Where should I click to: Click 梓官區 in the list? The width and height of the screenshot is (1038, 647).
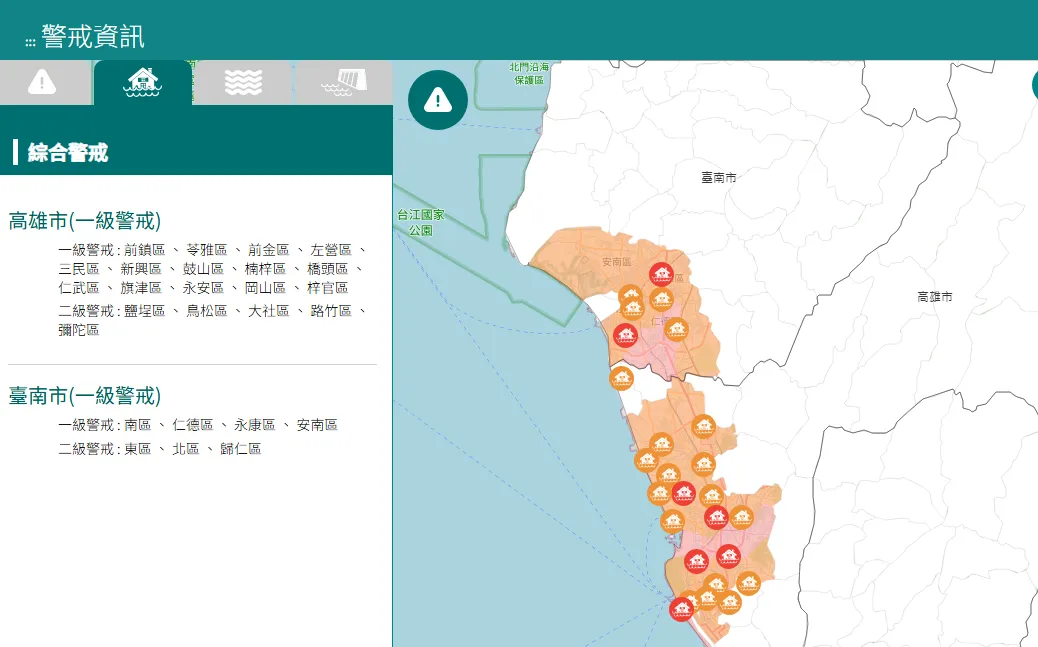point(328,288)
